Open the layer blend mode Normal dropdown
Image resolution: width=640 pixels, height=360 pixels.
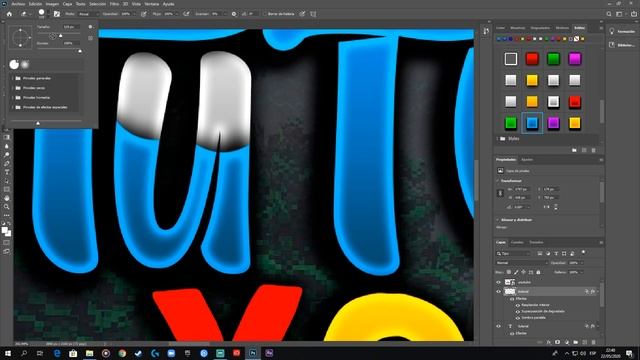click(521, 263)
